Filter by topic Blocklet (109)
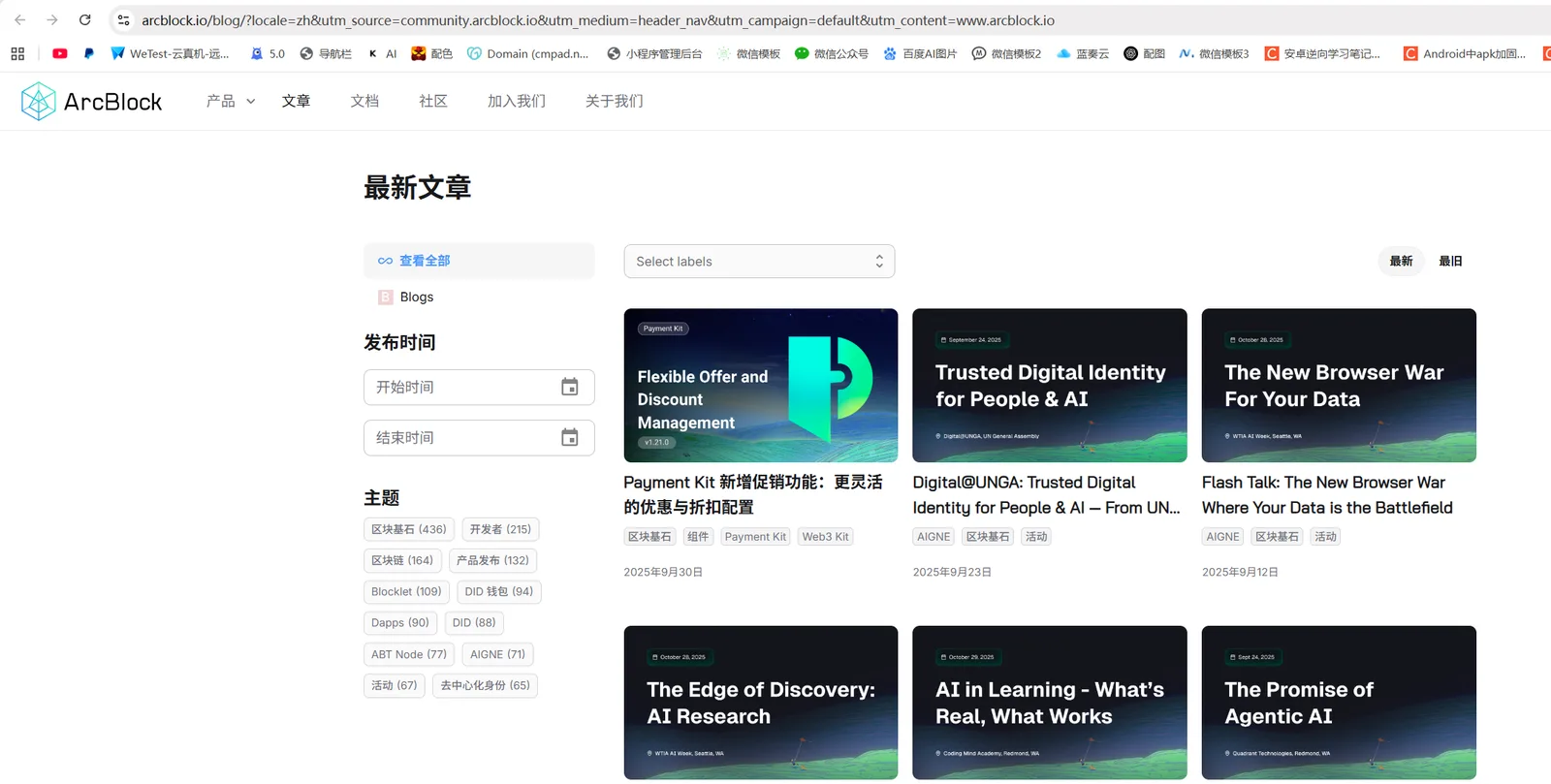Screen dimensions: 1551x784 (406, 591)
